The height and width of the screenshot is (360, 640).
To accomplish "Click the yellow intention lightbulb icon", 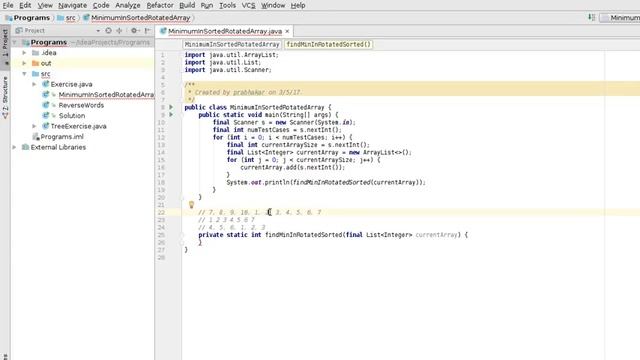I will pos(191,205).
